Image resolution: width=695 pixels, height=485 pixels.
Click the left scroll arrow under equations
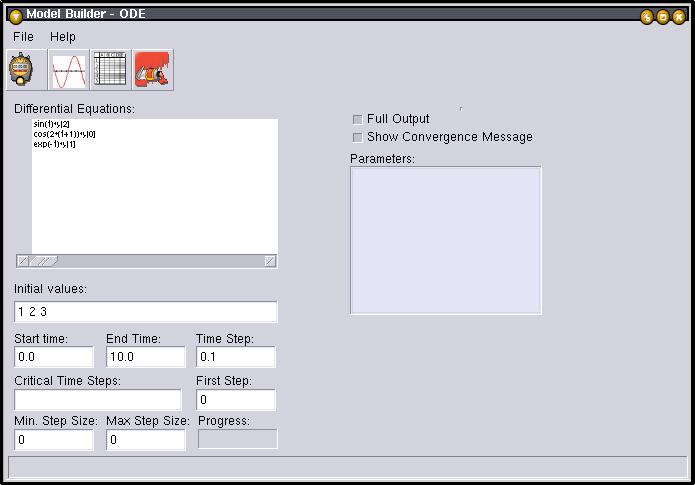point(23,261)
